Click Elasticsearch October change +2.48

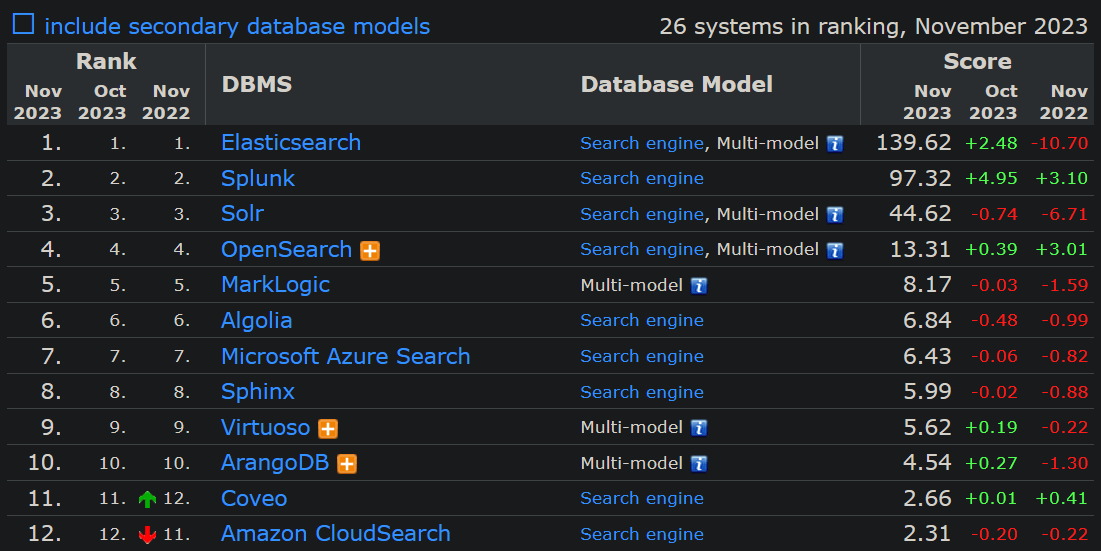click(991, 143)
